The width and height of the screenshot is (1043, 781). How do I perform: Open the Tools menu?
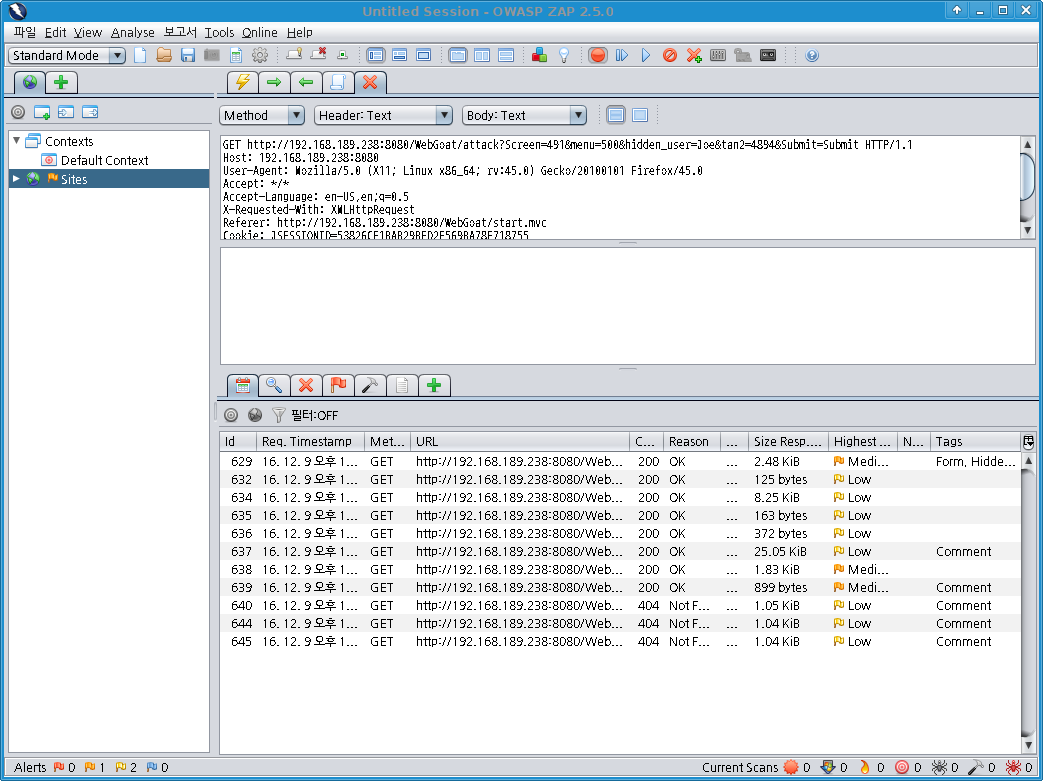[219, 32]
